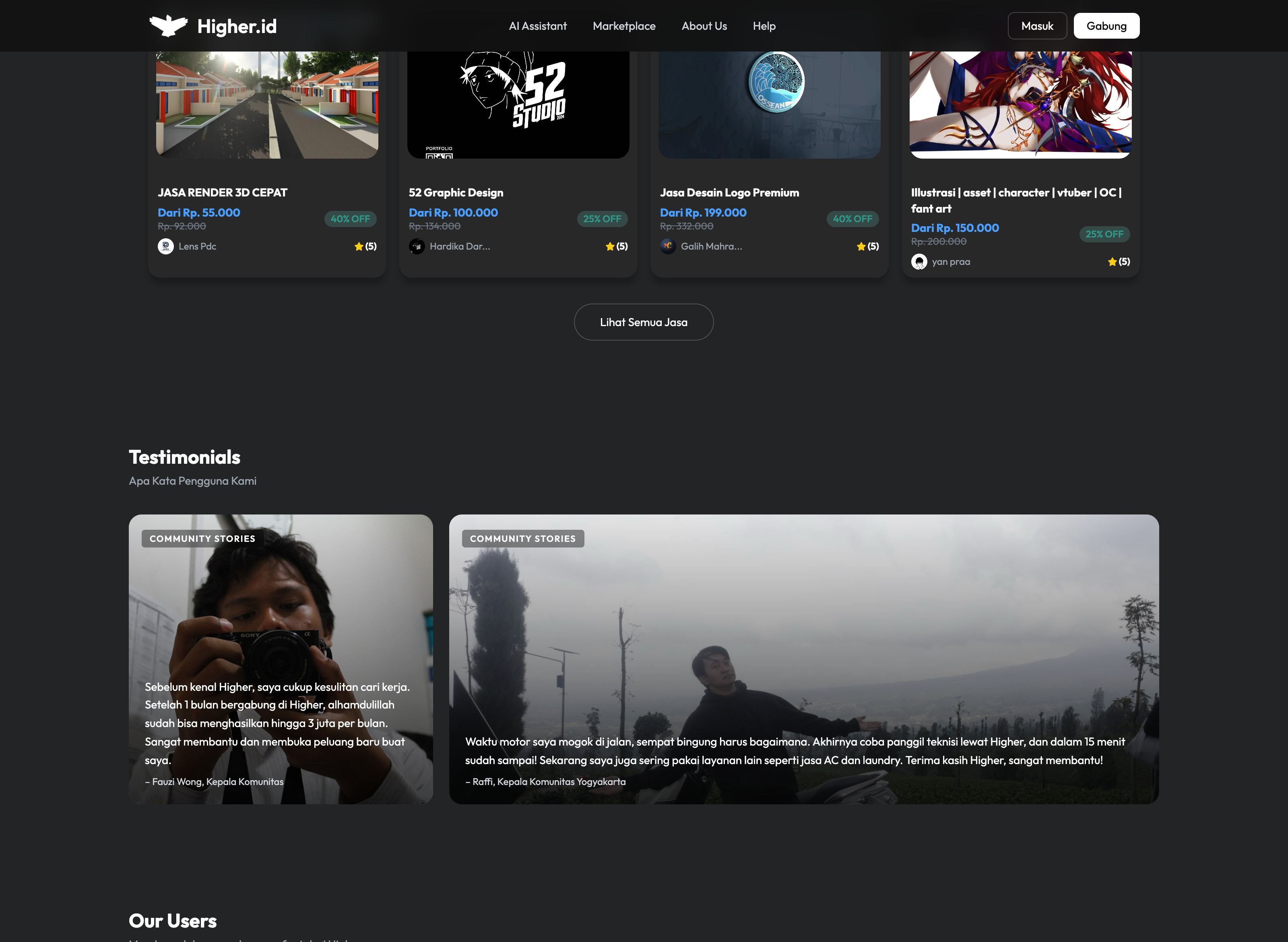
Task: Click the Higher.id brand name text
Action: click(x=237, y=26)
